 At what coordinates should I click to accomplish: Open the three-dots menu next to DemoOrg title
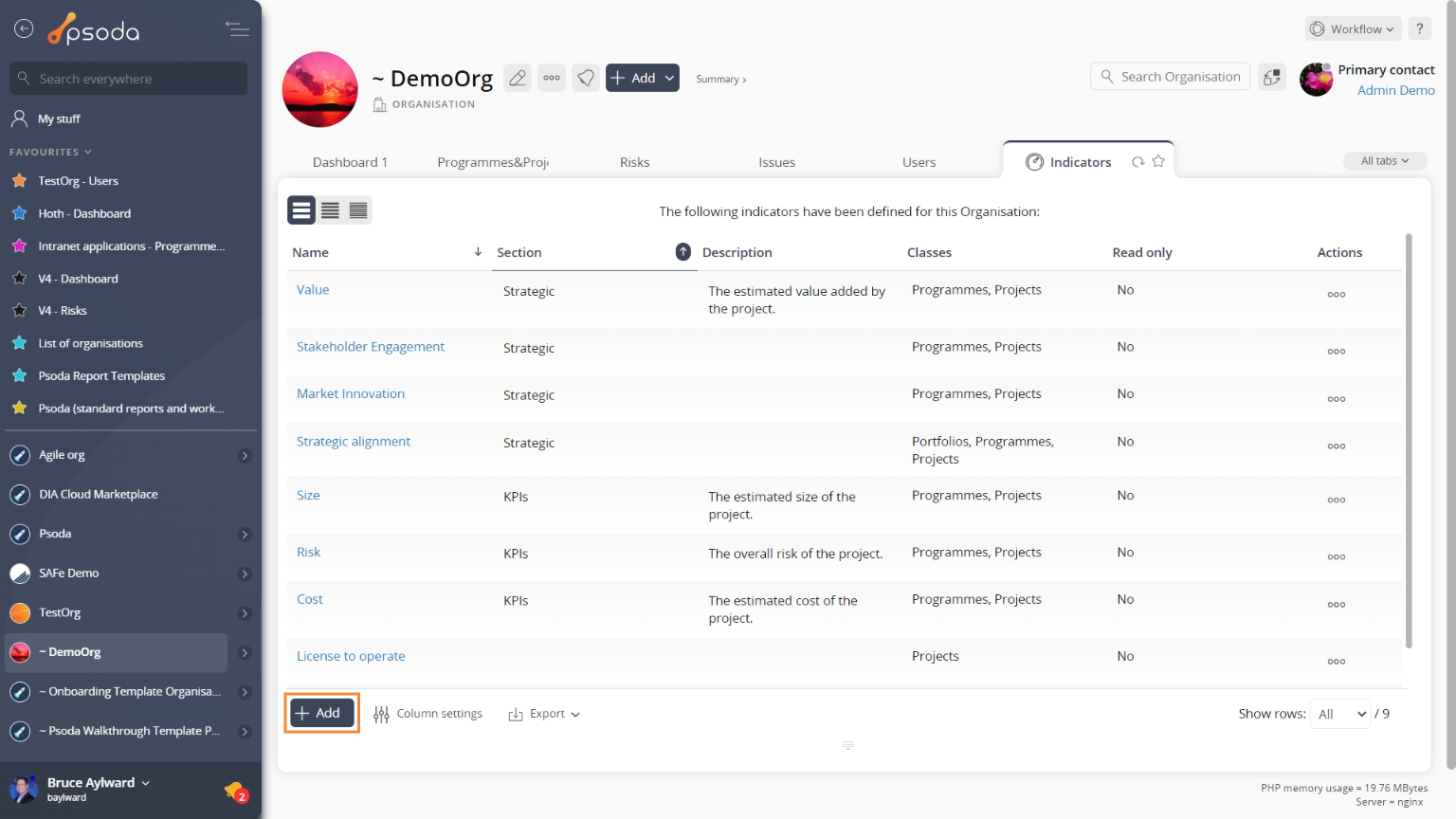coord(552,79)
